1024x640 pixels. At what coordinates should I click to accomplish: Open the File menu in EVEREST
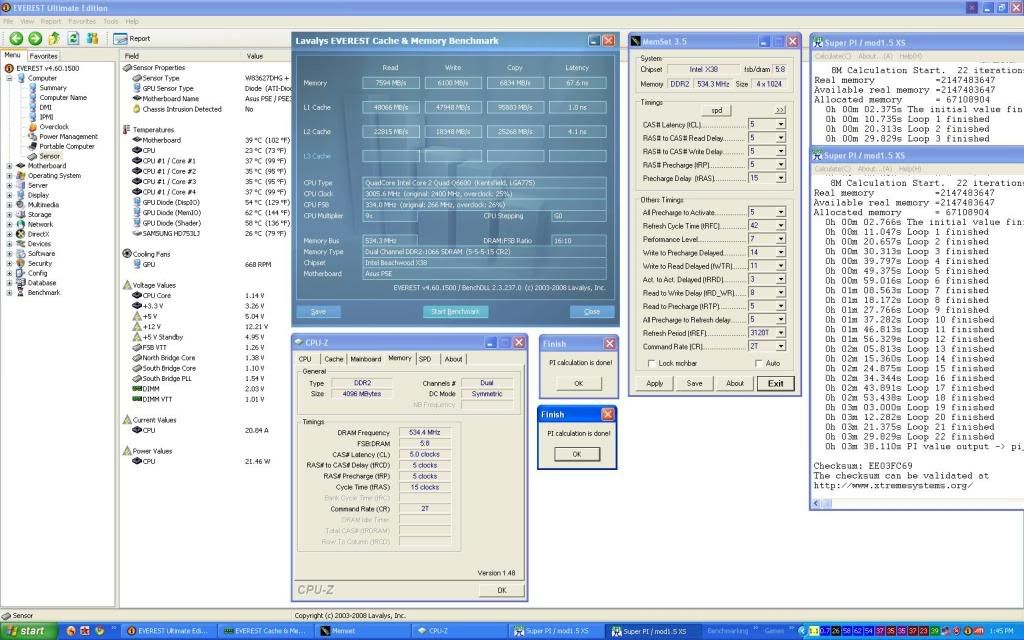point(8,22)
